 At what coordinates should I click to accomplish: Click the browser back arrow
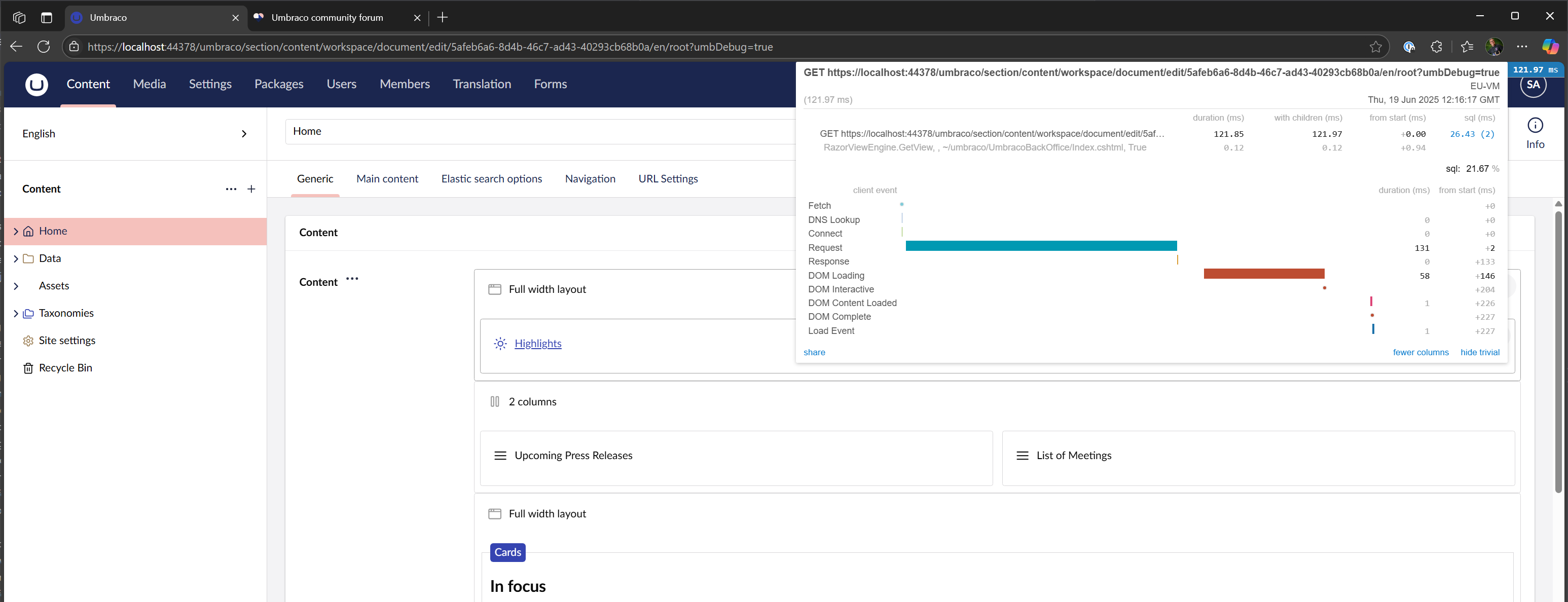[16, 47]
